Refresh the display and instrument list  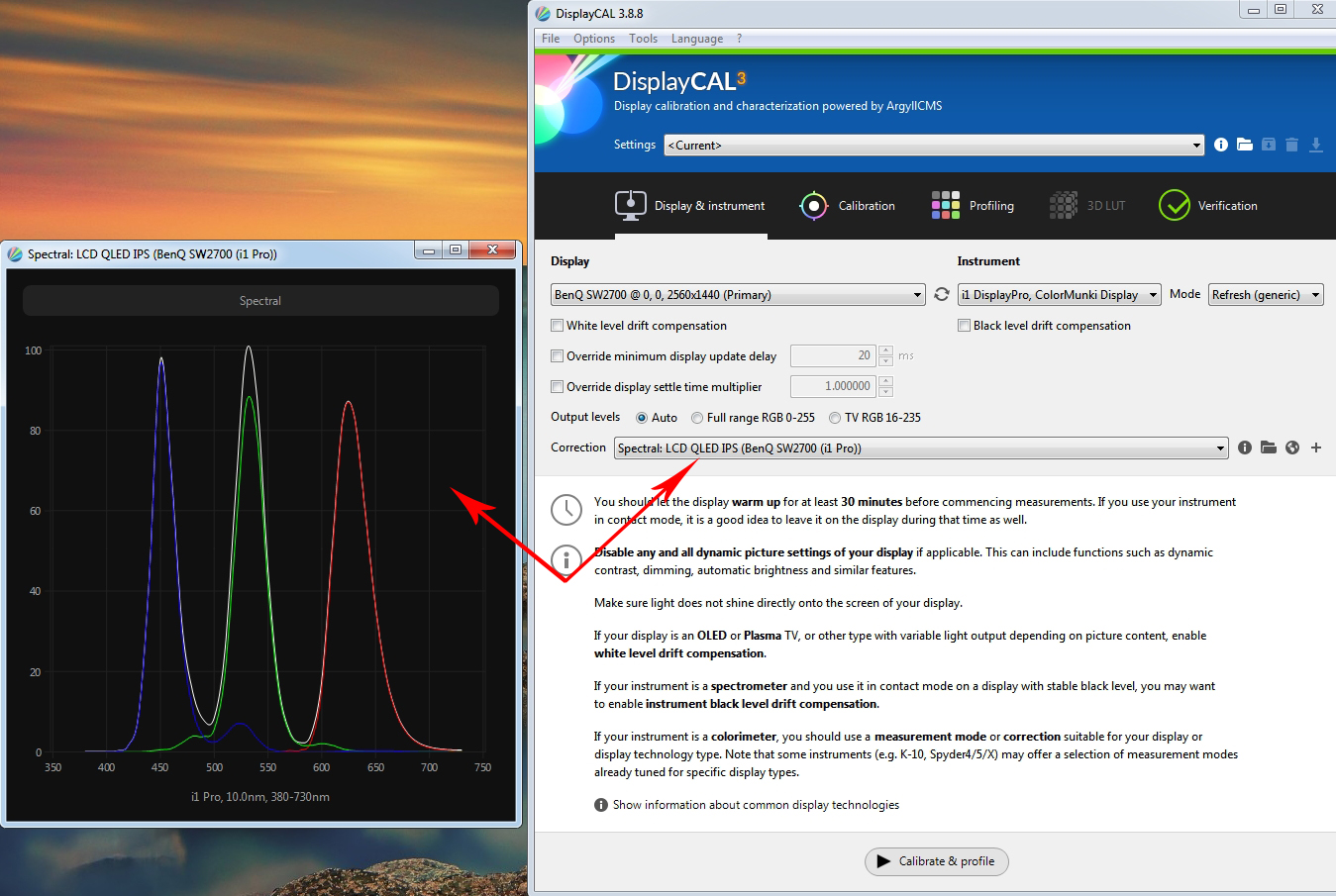click(942, 294)
